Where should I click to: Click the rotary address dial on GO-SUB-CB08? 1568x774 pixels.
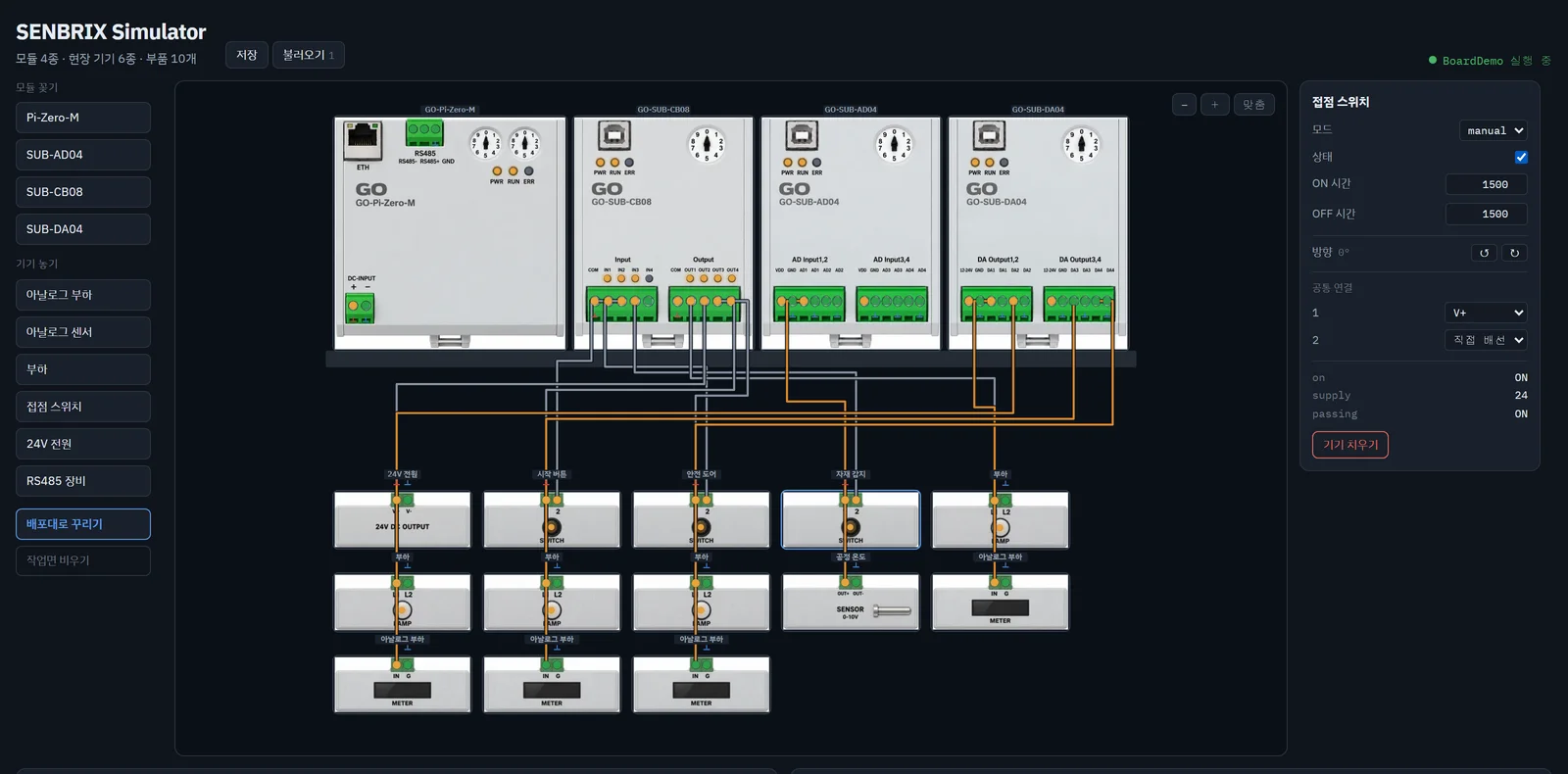click(706, 145)
